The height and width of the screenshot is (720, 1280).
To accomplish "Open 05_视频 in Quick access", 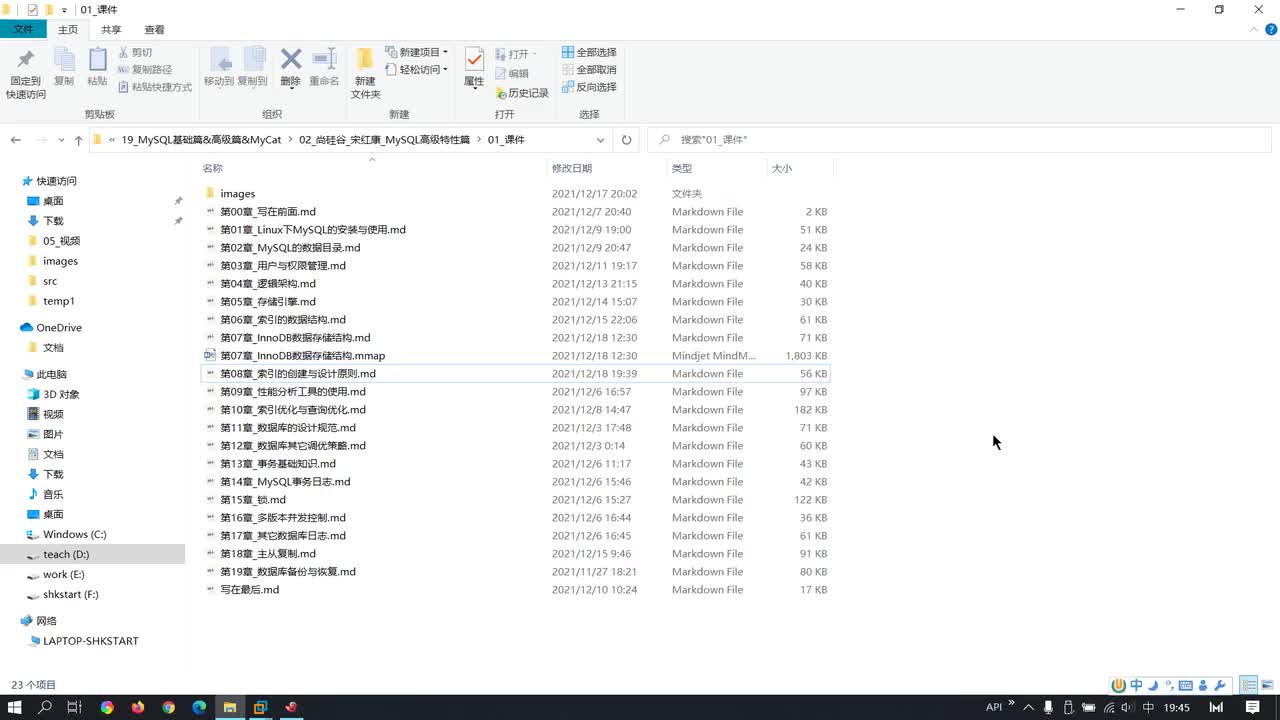I will (61, 241).
